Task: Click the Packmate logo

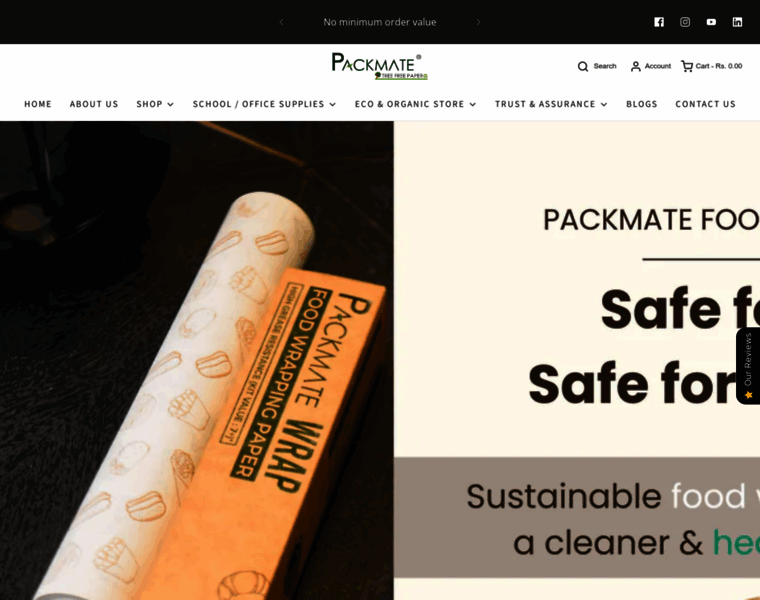Action: pyautogui.click(x=379, y=66)
